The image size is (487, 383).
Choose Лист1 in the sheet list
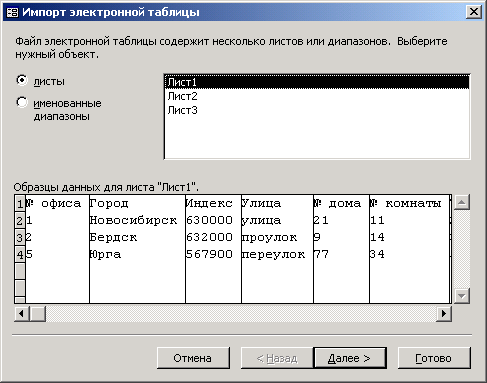click(317, 82)
